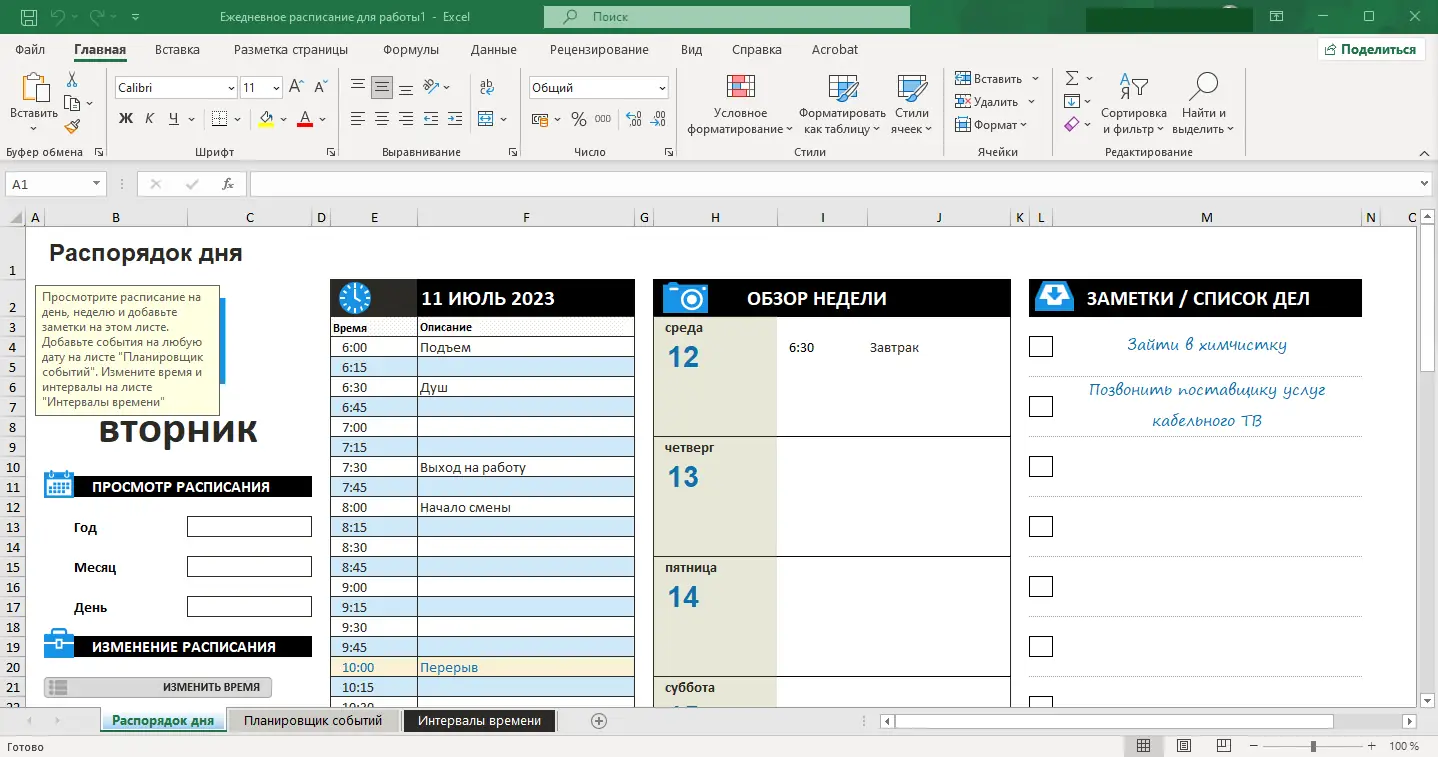
Task: Apply comma style with the 000 icon
Action: [x=602, y=119]
